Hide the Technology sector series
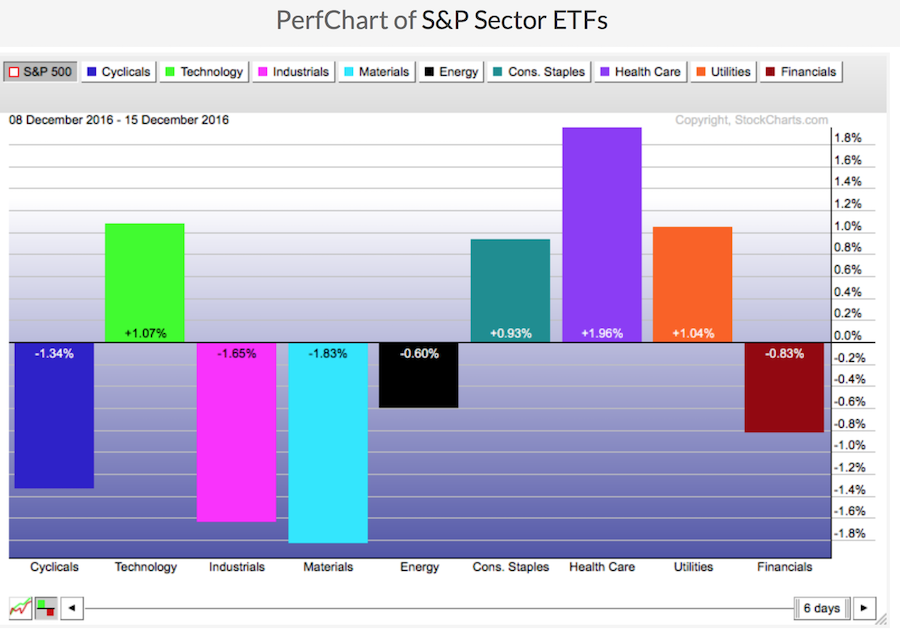The width and height of the screenshot is (900, 637). tap(203, 72)
